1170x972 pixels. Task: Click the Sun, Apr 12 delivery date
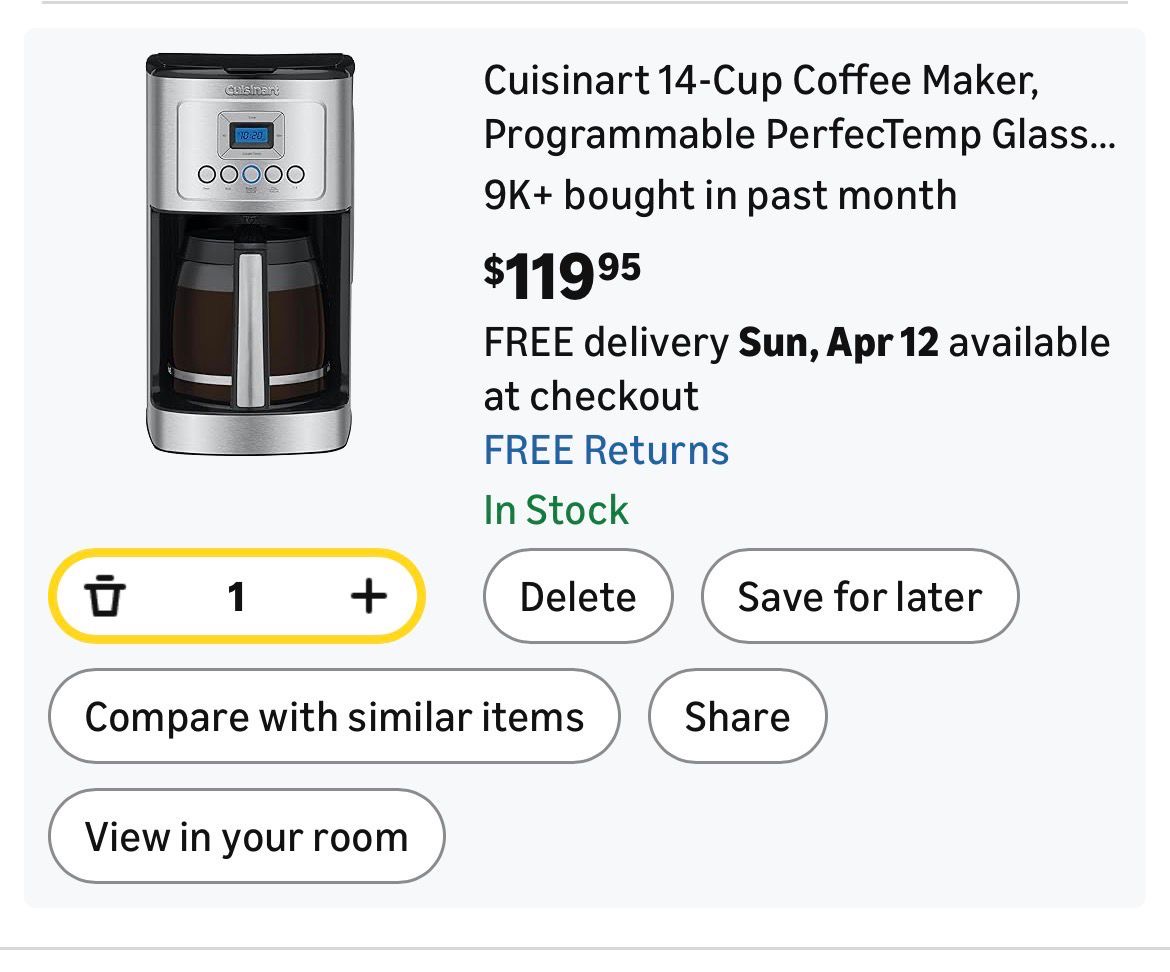(838, 343)
